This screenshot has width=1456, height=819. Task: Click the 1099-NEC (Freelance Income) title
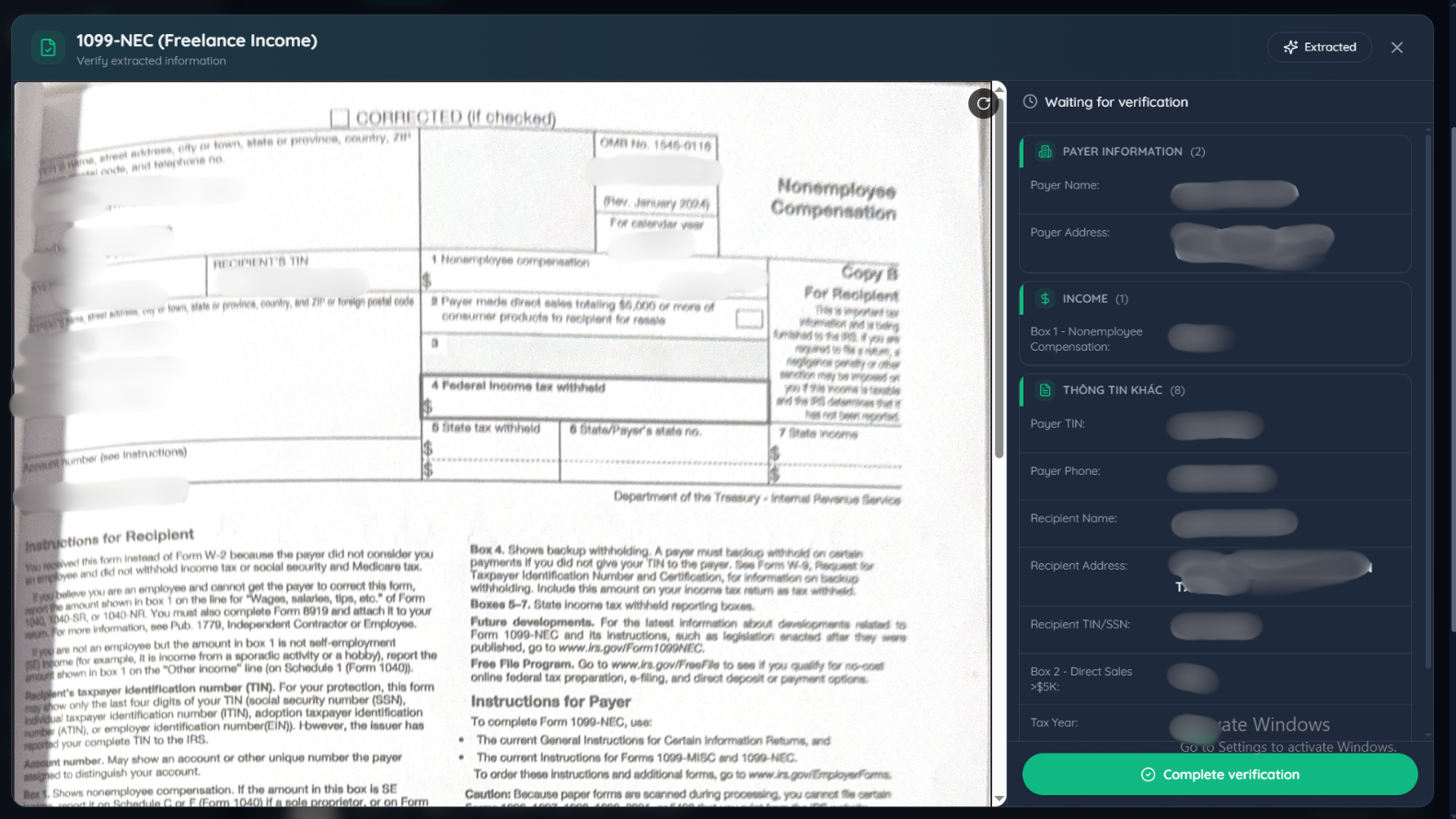pos(197,40)
